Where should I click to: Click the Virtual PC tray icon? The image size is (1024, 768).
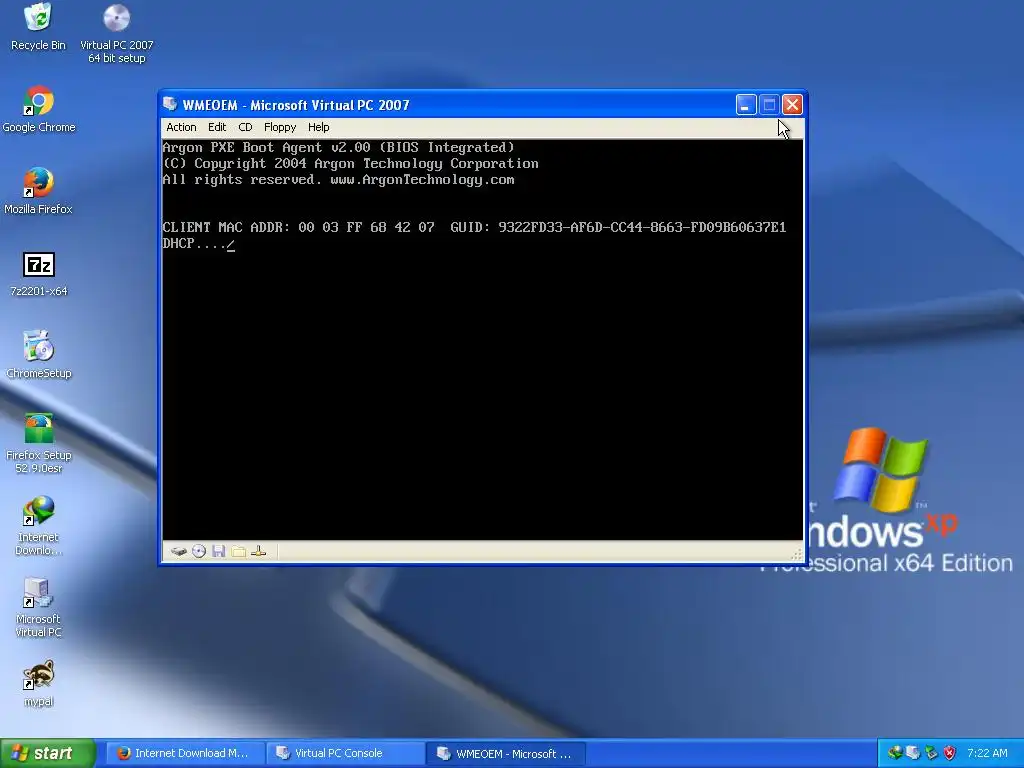(x=913, y=753)
